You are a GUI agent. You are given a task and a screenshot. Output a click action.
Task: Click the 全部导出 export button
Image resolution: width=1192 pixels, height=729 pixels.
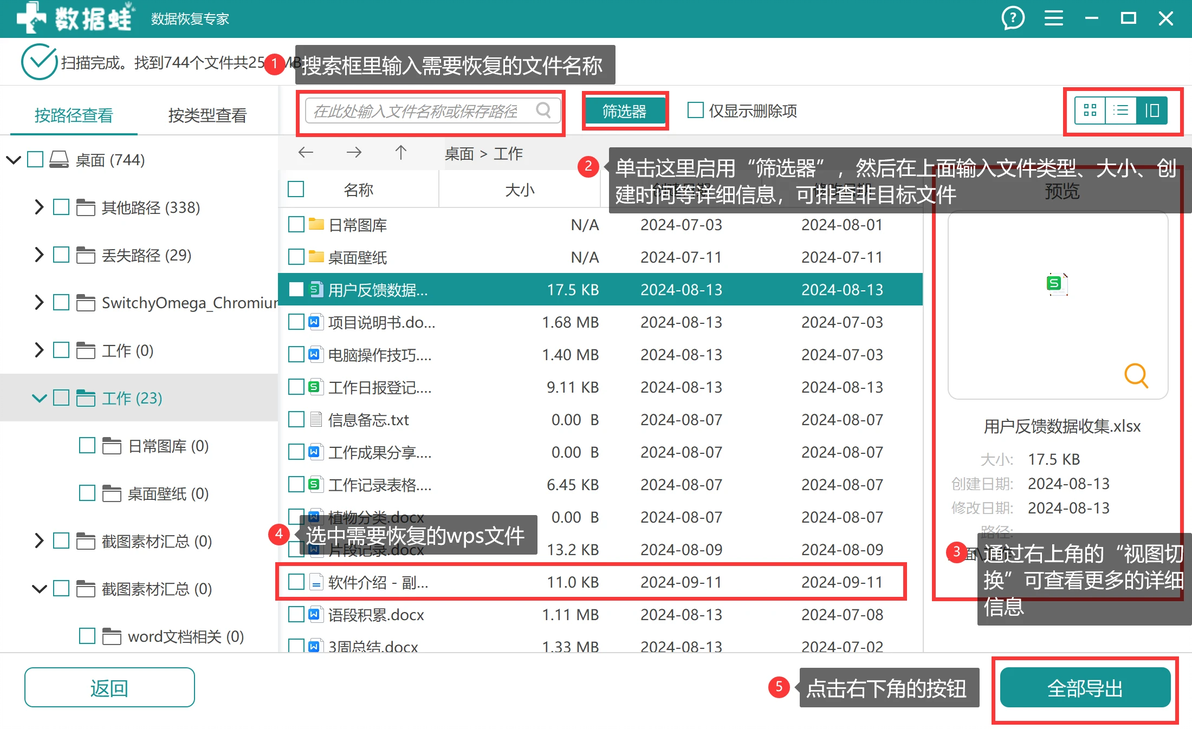[1085, 688]
